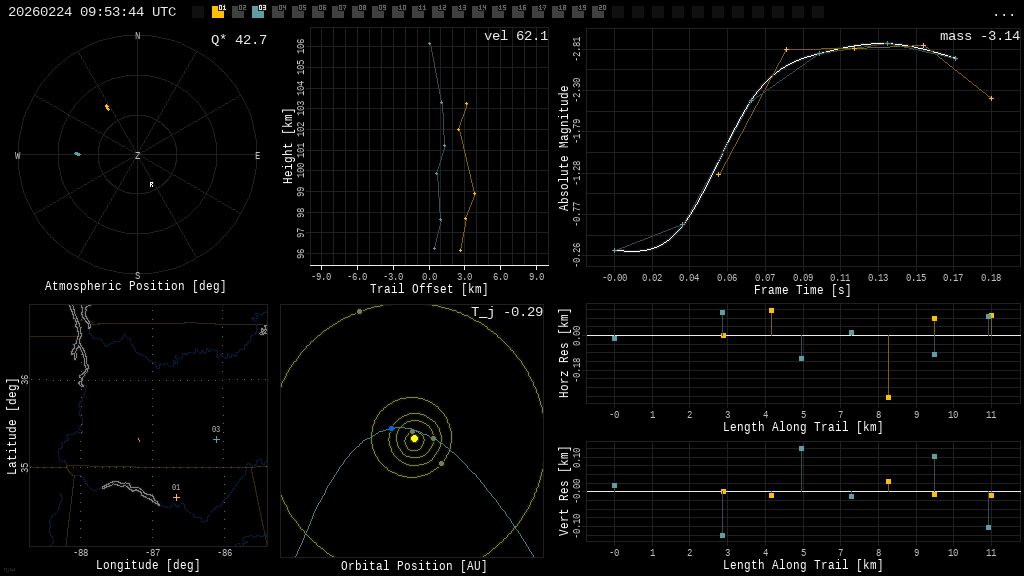Click the Q* 42.7 value label
This screenshot has height=576, width=1024.
pyautogui.click(x=239, y=40)
